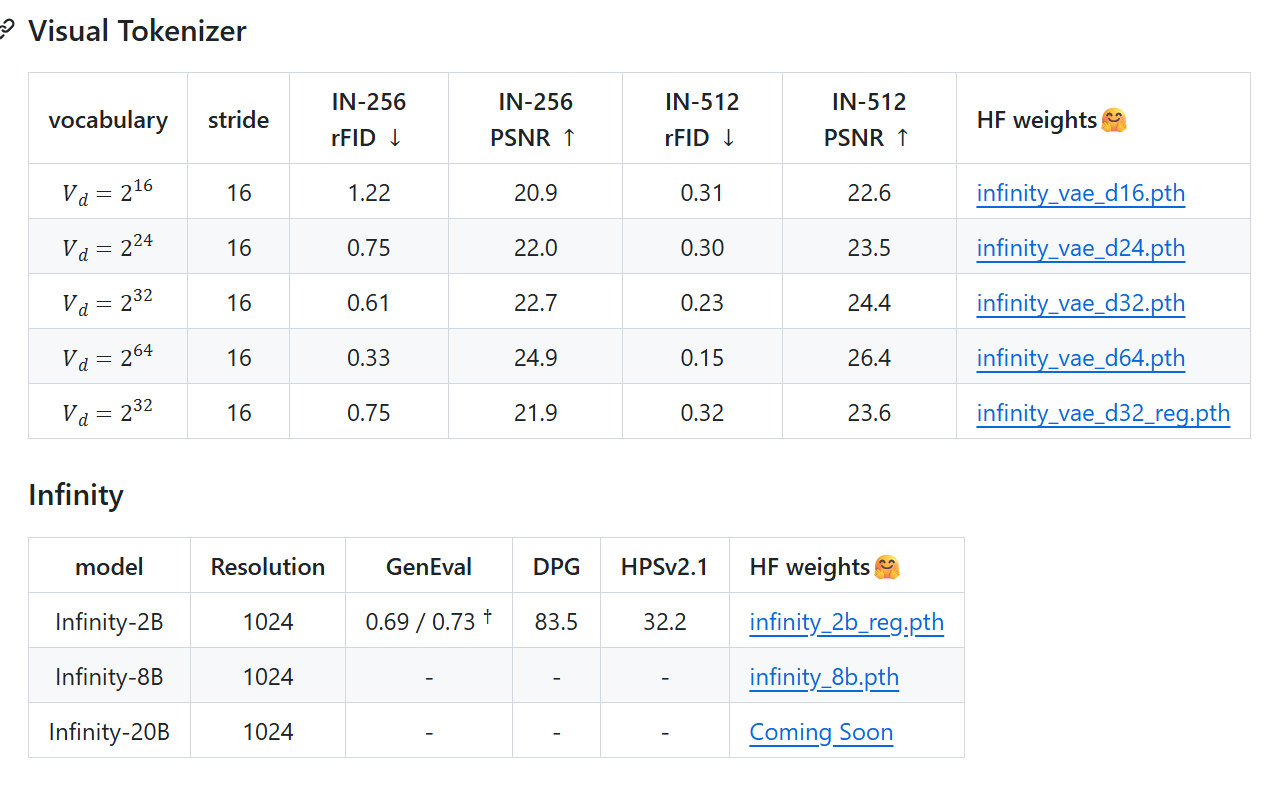The image size is (1279, 787).
Task: Download infinity_vae_d32.pth checkpoint
Action: click(x=1081, y=302)
